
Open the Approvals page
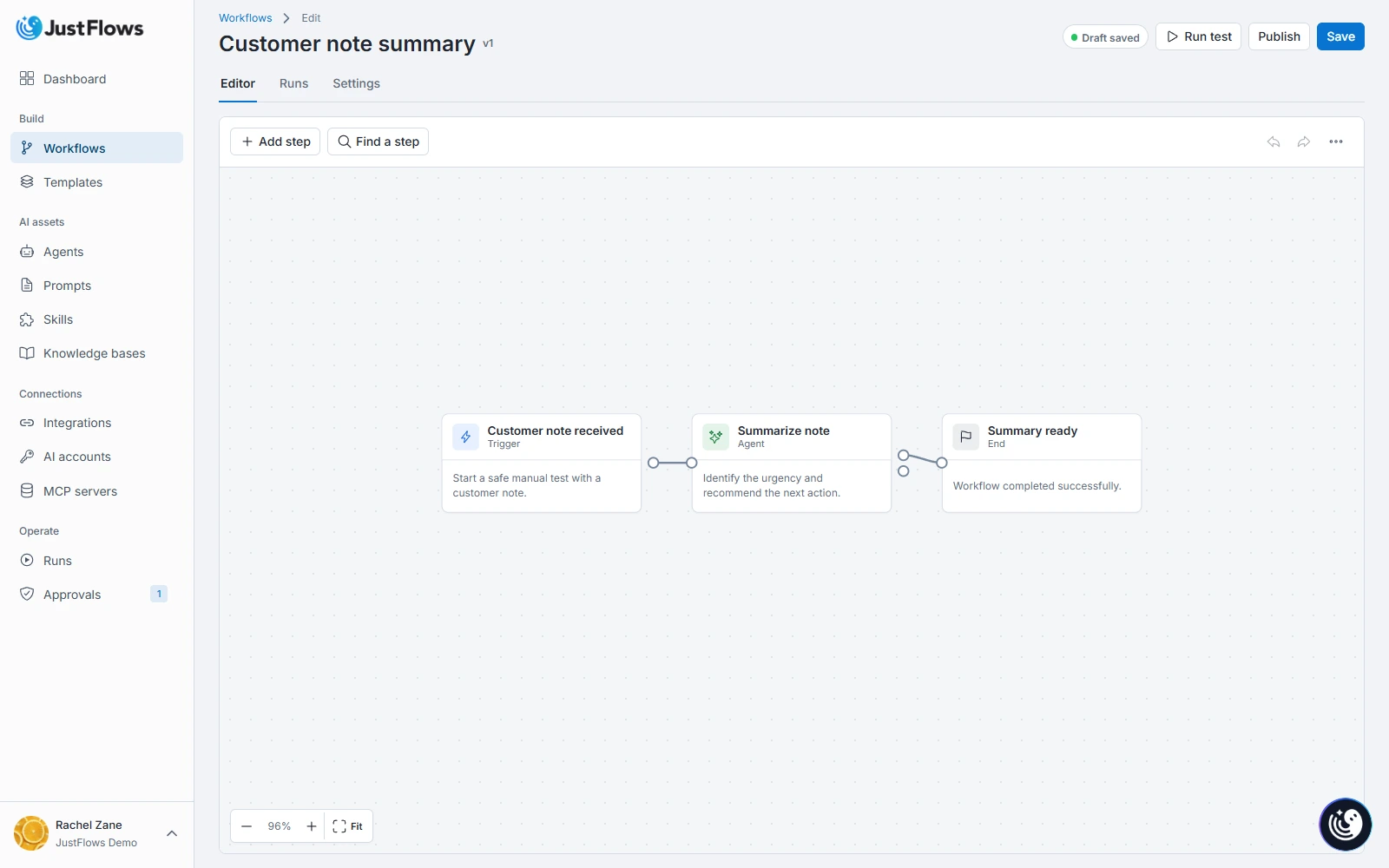96,595
